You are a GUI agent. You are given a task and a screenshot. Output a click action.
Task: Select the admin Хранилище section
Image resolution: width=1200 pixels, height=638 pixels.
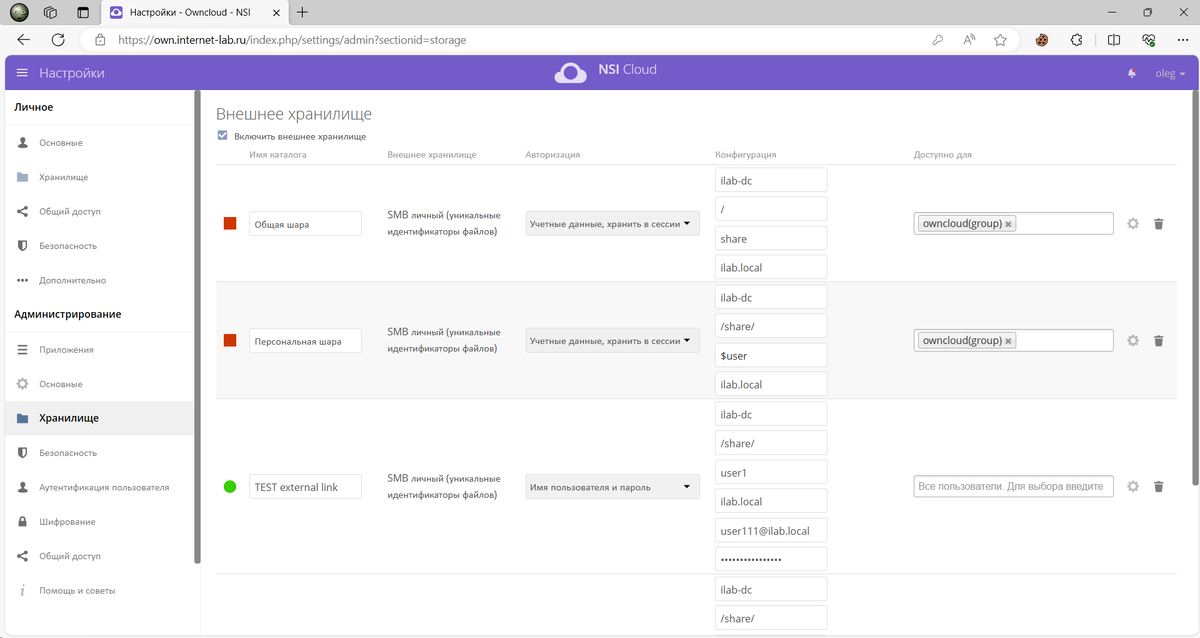pos(100,418)
